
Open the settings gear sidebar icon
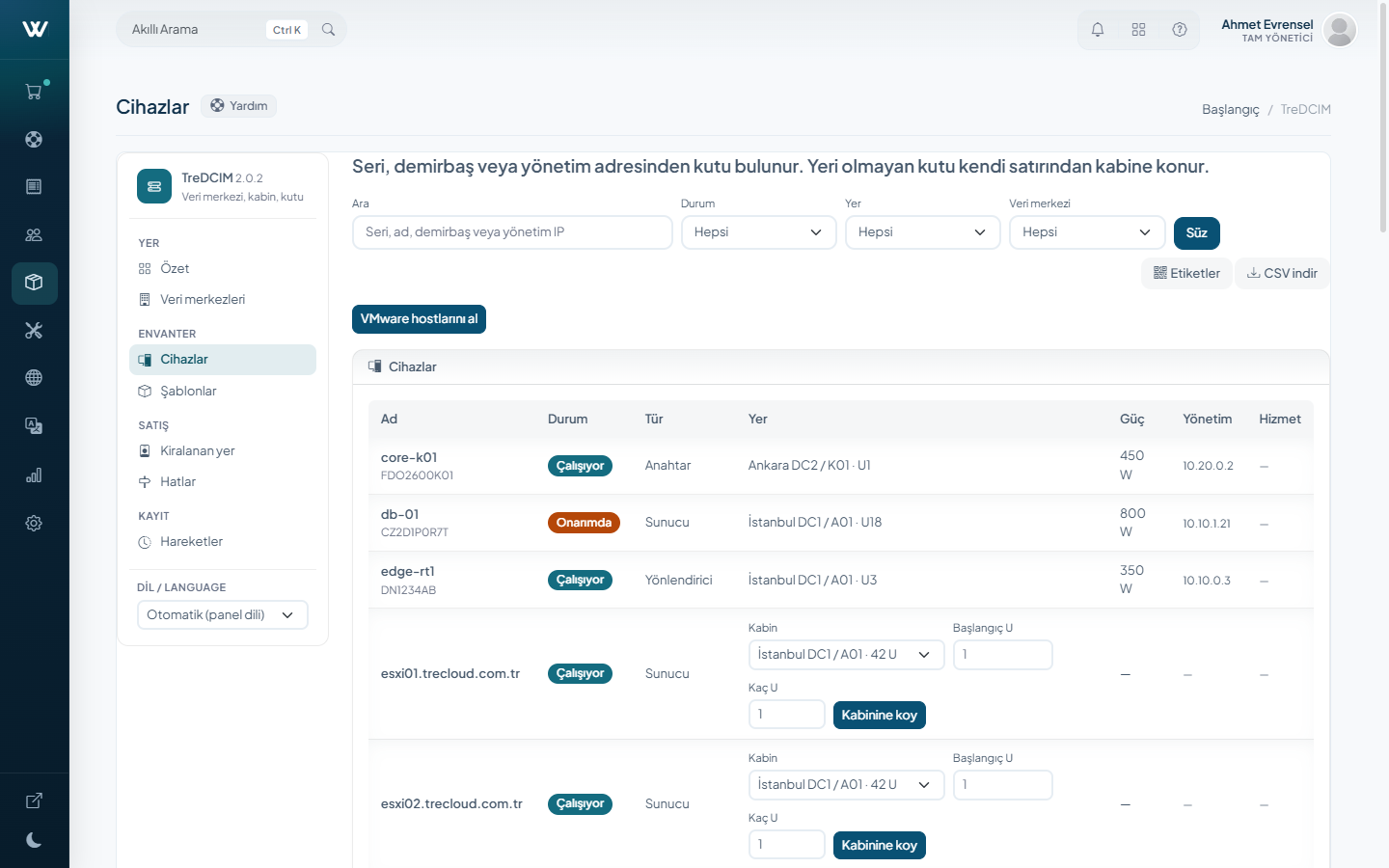[34, 523]
